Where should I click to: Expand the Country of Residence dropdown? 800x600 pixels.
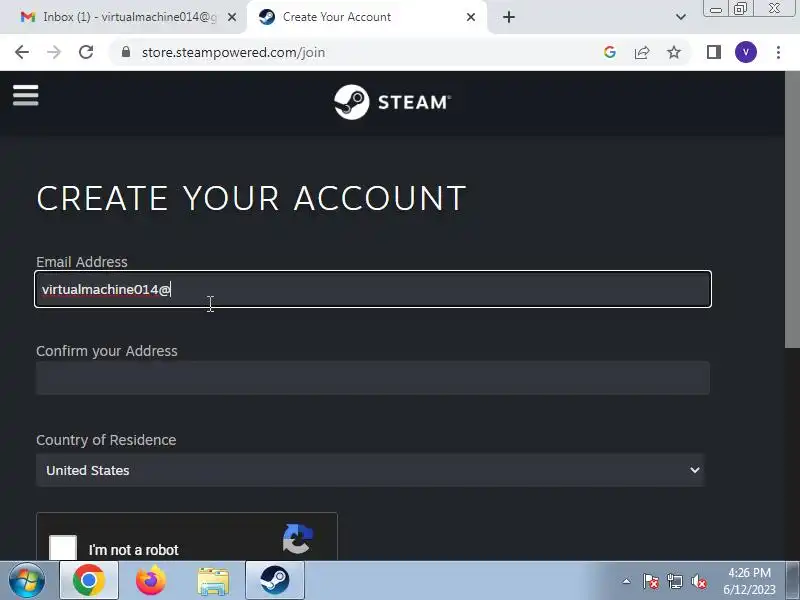pos(370,470)
